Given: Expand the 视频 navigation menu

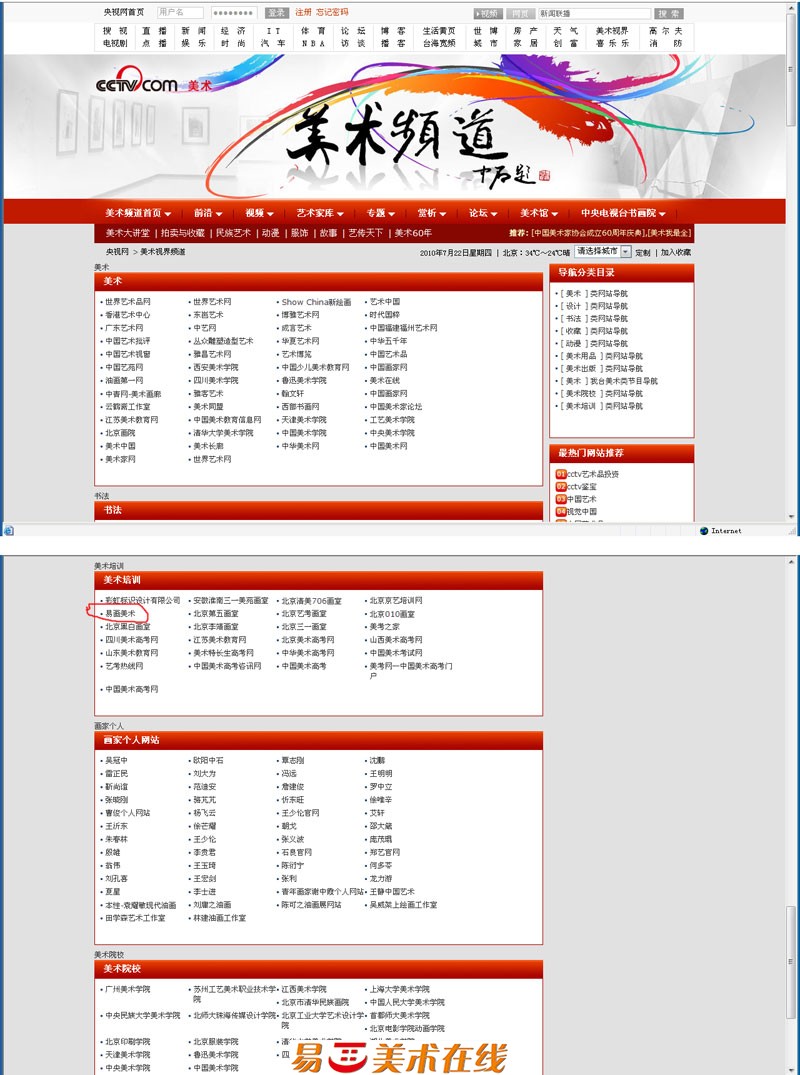Looking at the screenshot, I should [x=259, y=213].
